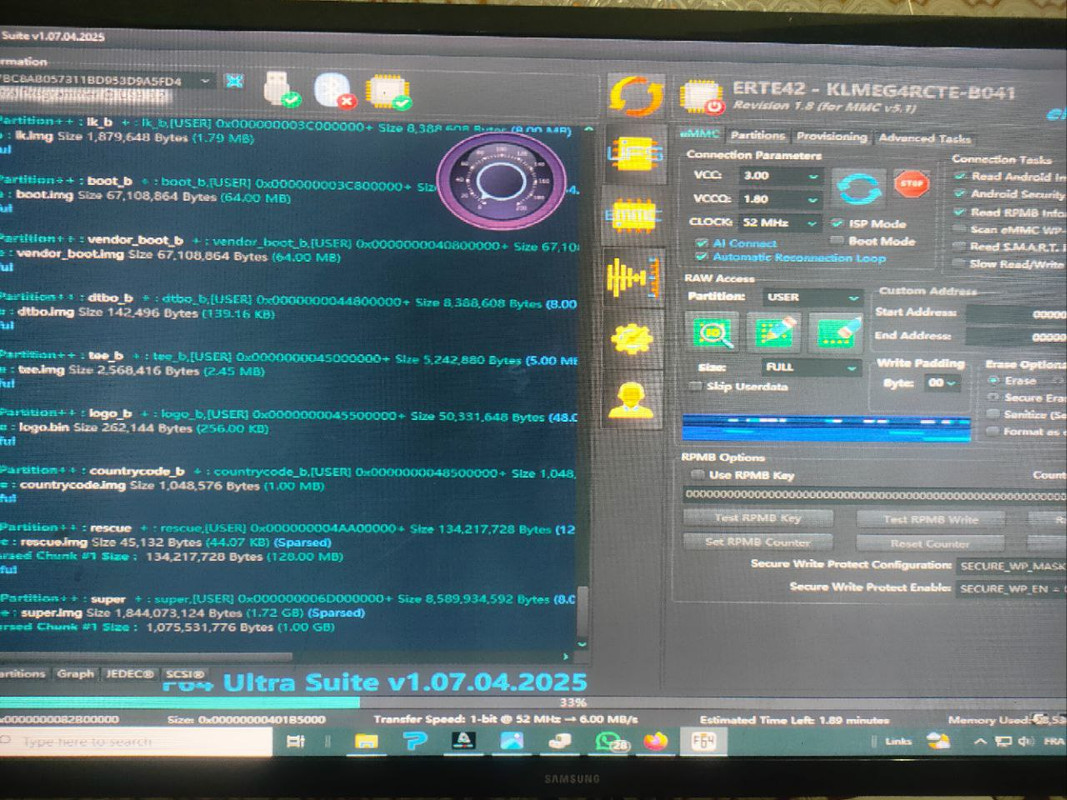Open Task View on the taskbar
Image resolution: width=1067 pixels, height=800 pixels.
click(296, 741)
